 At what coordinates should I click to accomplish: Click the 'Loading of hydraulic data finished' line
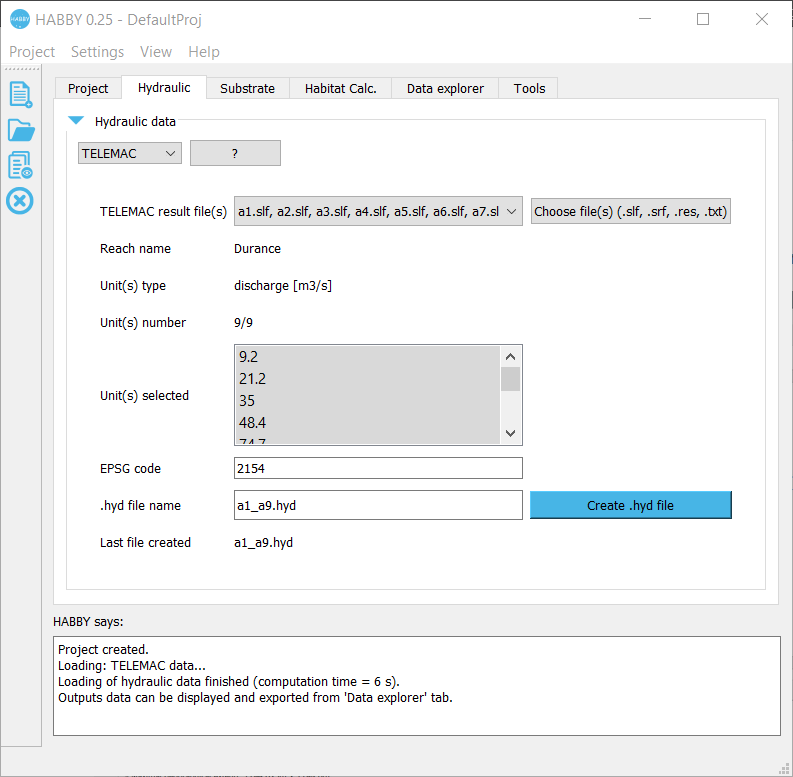coord(229,682)
